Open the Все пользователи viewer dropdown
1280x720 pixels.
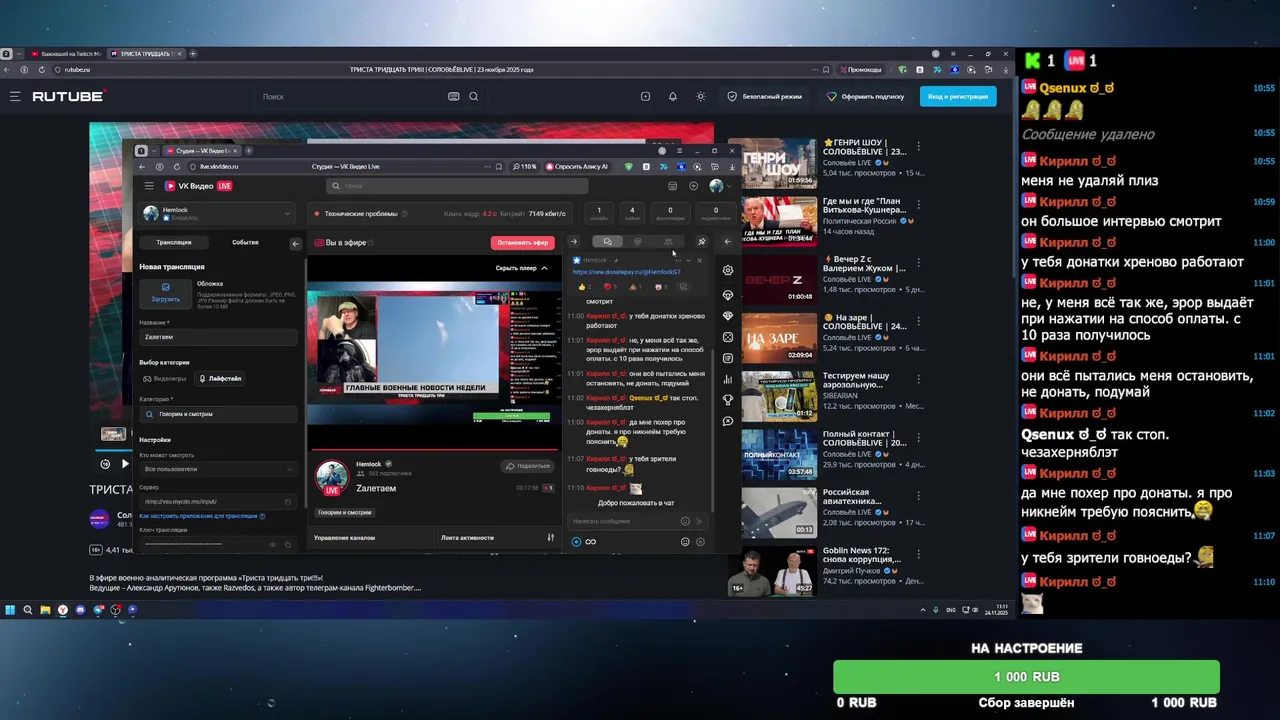click(218, 469)
